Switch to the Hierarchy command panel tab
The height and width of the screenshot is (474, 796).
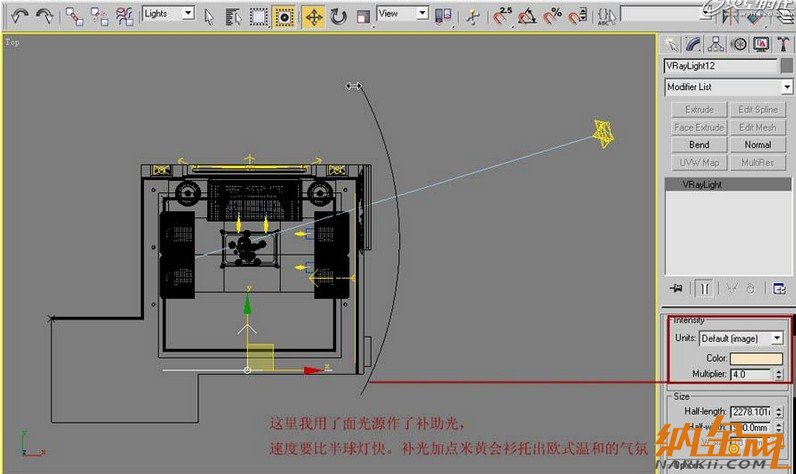click(717, 44)
